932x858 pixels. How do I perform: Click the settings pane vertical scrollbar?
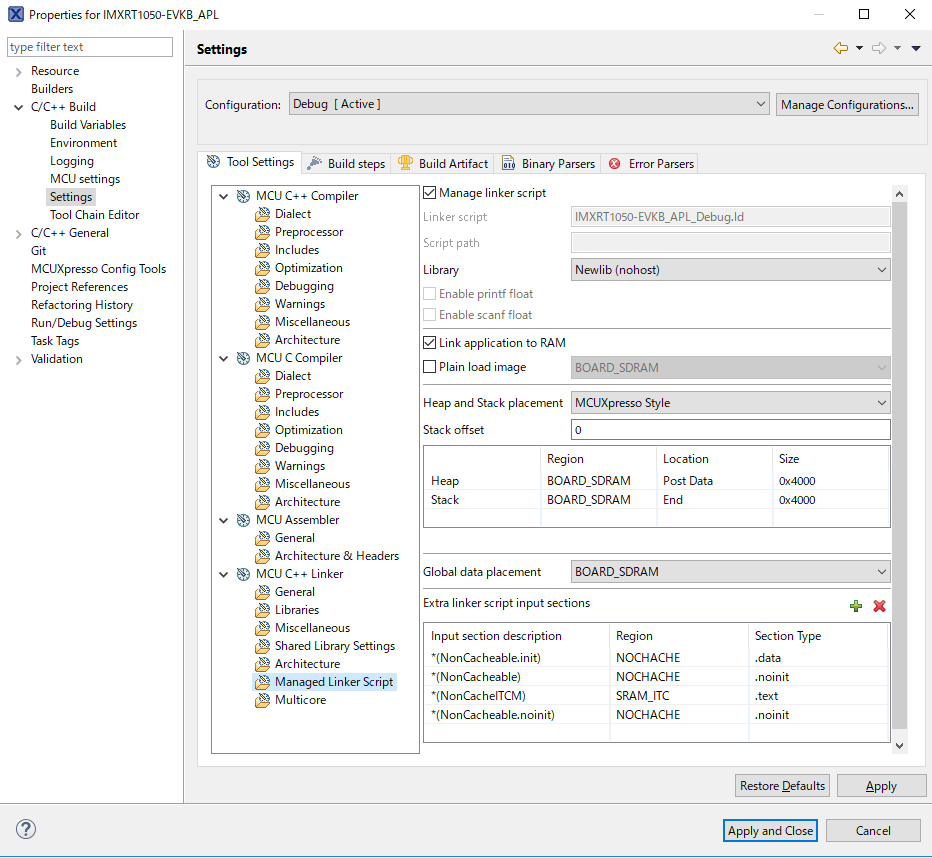pos(899,465)
